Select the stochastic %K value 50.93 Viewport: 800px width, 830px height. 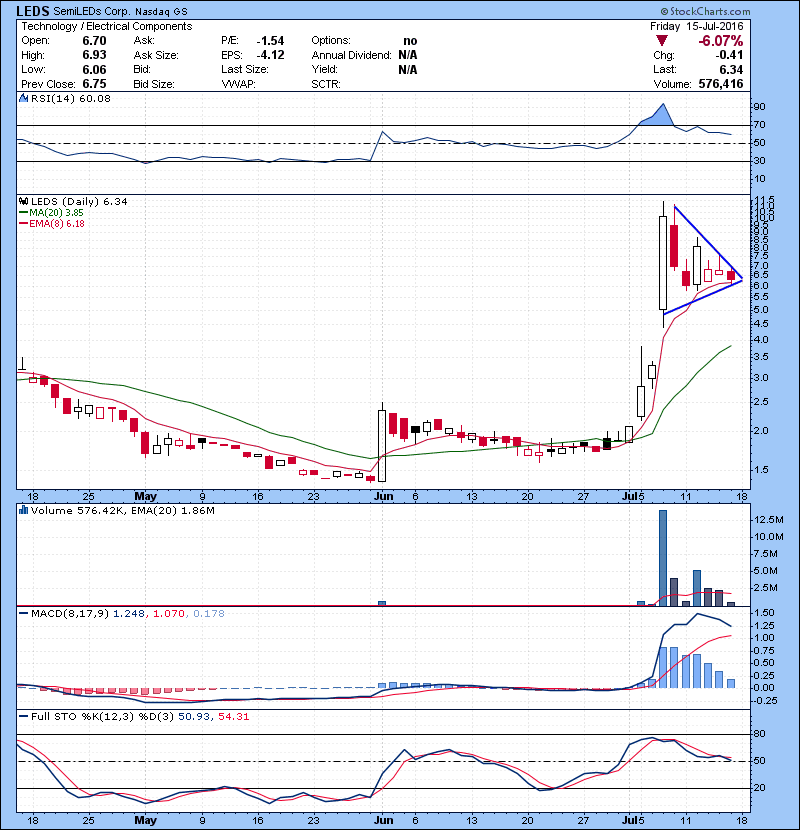(193, 717)
